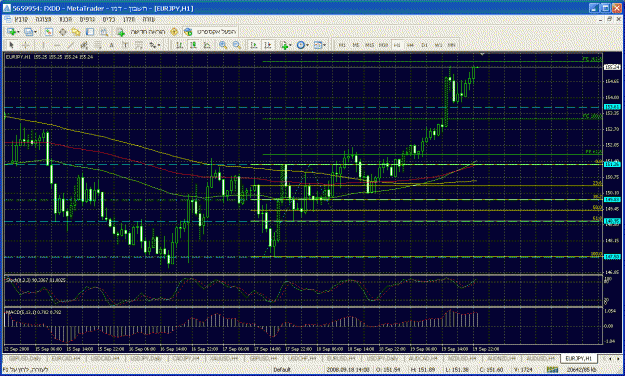Open the Profiles icon in toolbar
Image resolution: width=625 pixels, height=376 pixels.
pos(28,31)
